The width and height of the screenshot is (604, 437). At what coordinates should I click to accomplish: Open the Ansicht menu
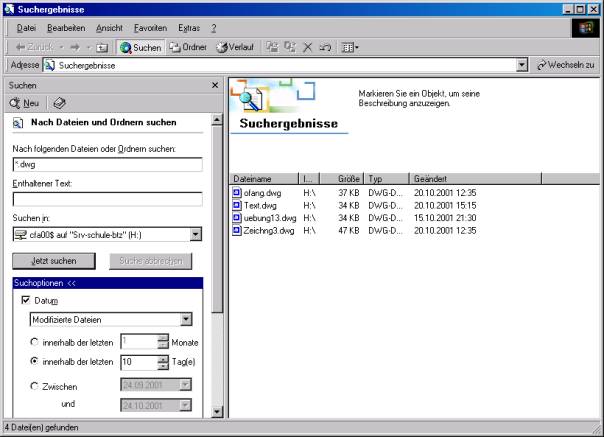(109, 28)
